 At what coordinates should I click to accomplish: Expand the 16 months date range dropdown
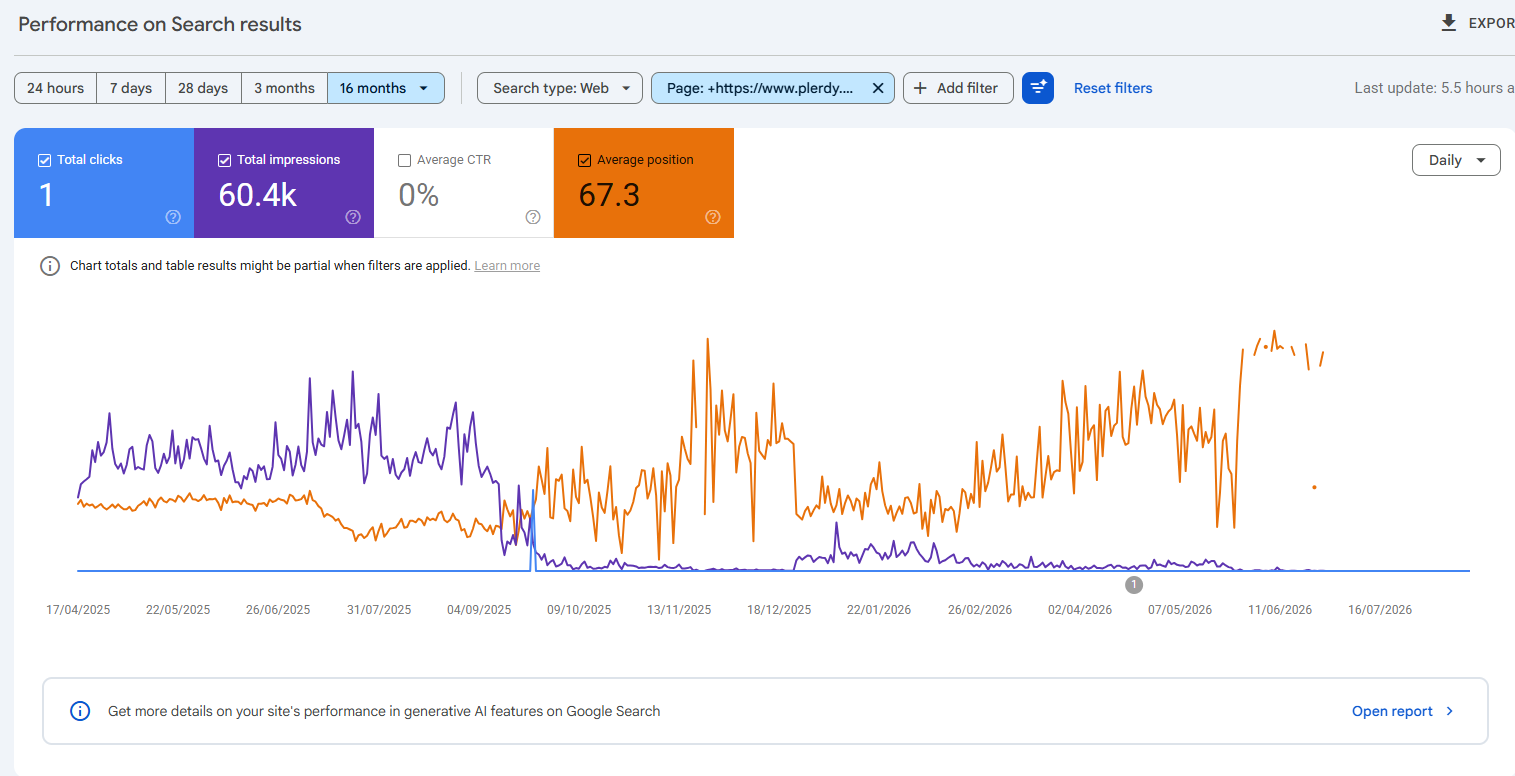385,88
